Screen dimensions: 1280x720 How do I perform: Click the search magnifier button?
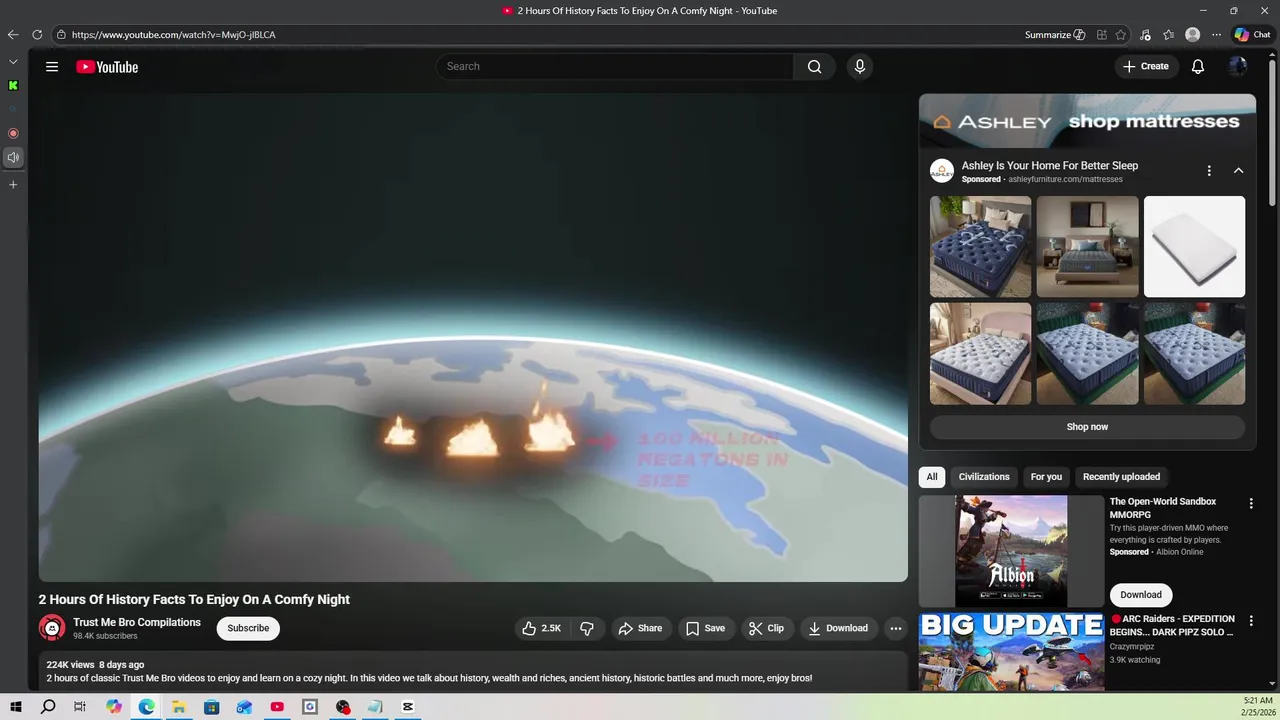[x=814, y=66]
